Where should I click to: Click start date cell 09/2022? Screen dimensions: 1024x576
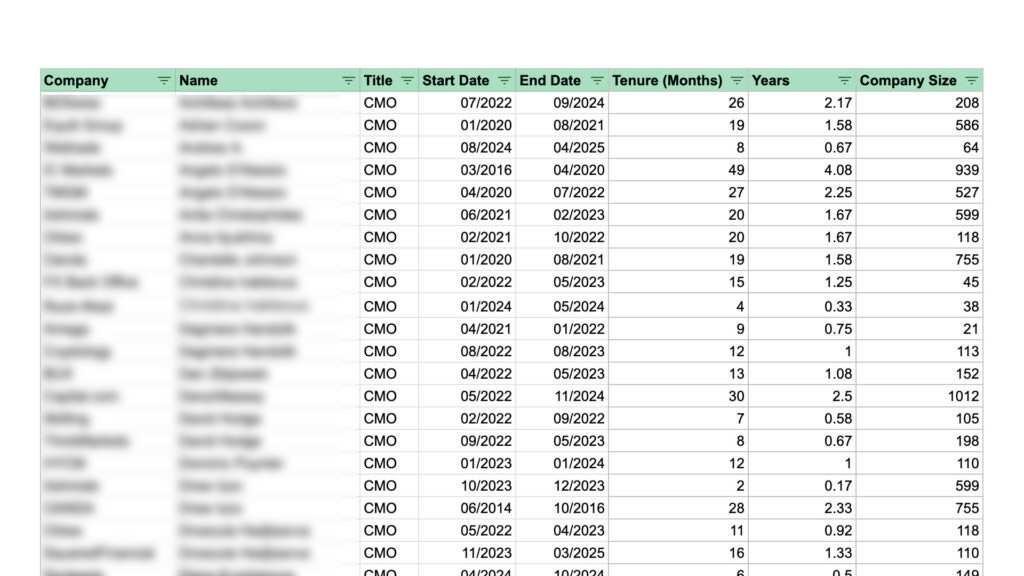point(467,441)
